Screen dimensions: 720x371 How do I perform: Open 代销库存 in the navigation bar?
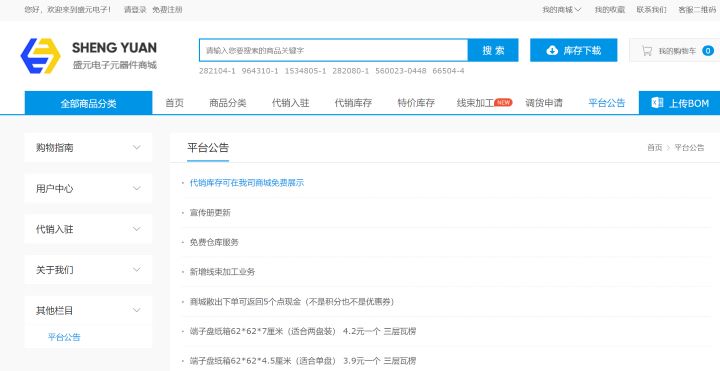pyautogui.click(x=353, y=103)
